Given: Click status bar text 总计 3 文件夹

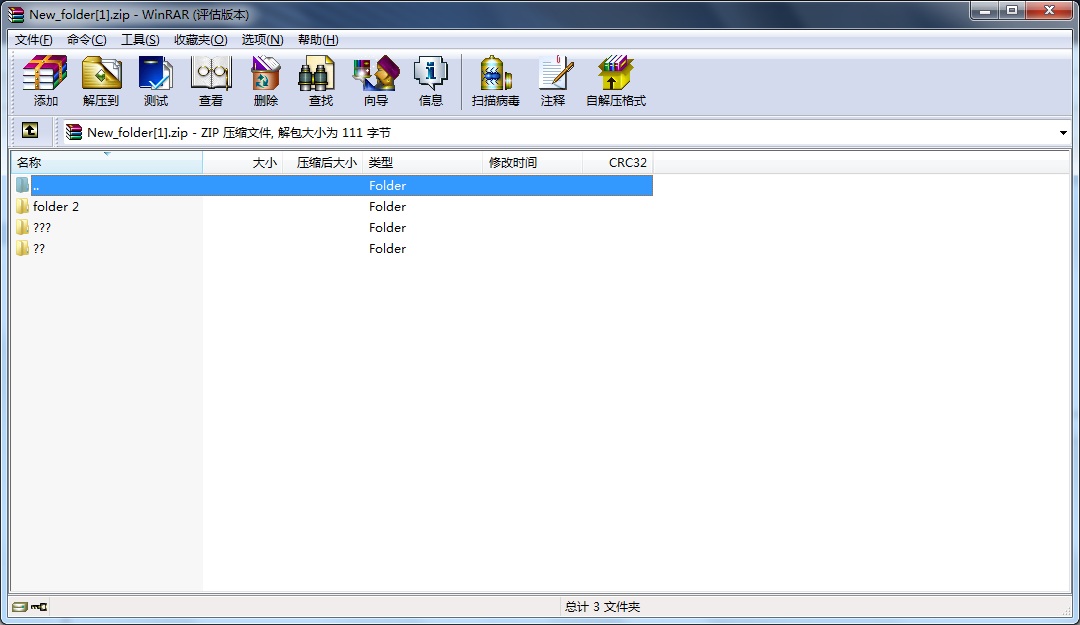Looking at the screenshot, I should point(602,607).
